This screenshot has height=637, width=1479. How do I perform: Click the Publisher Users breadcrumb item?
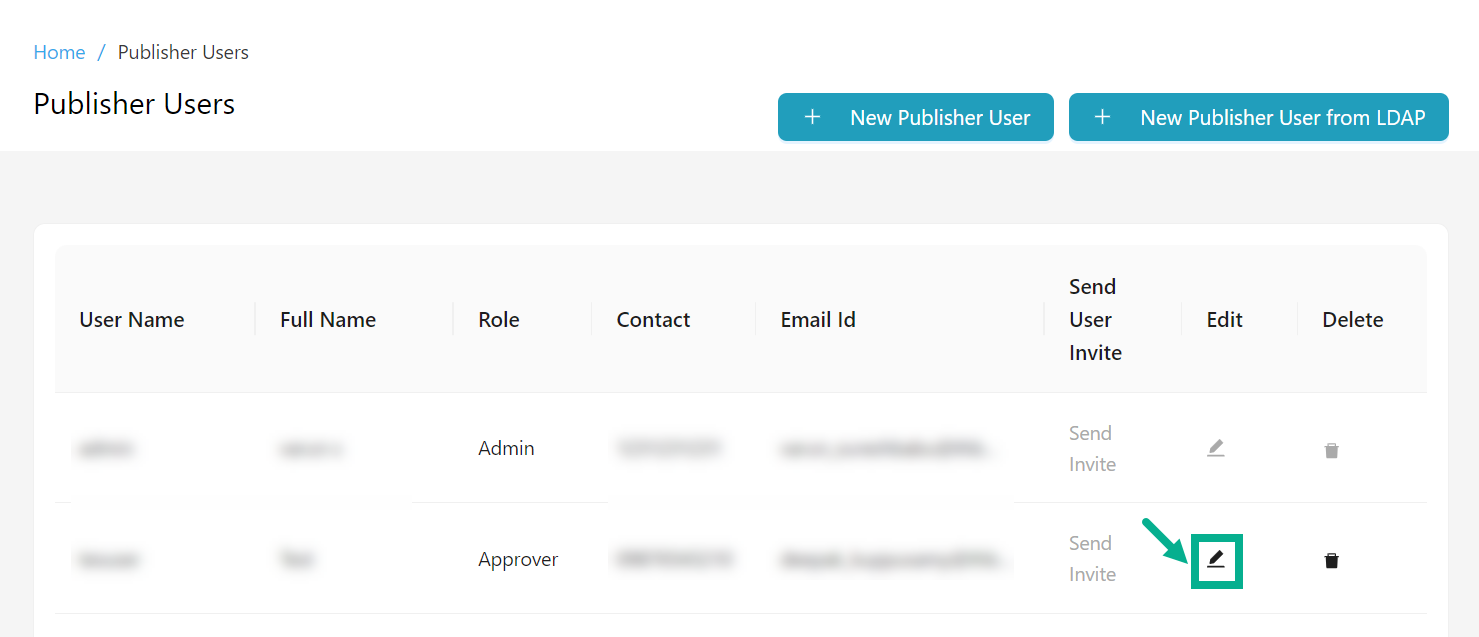pyautogui.click(x=183, y=53)
